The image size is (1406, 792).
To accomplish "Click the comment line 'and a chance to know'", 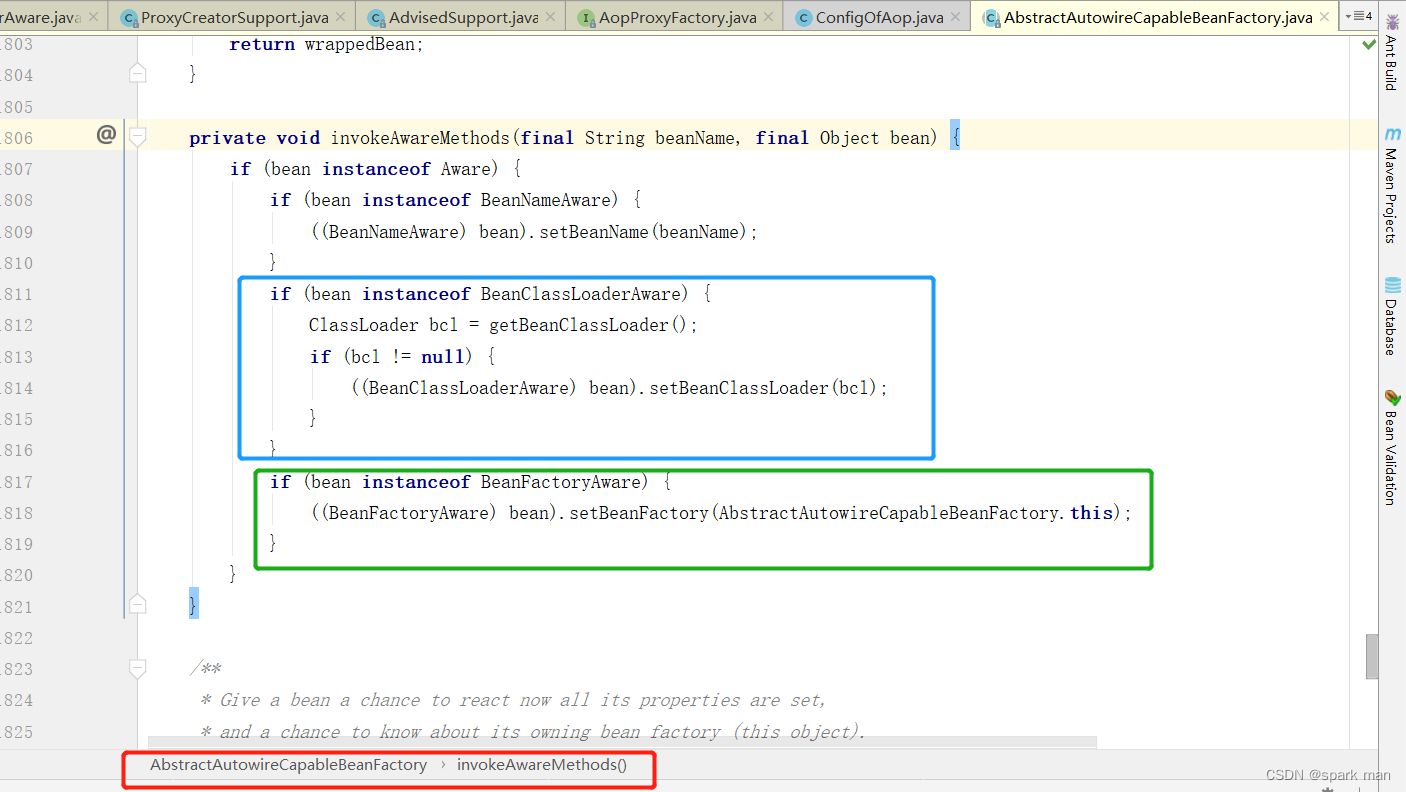I will [533, 732].
